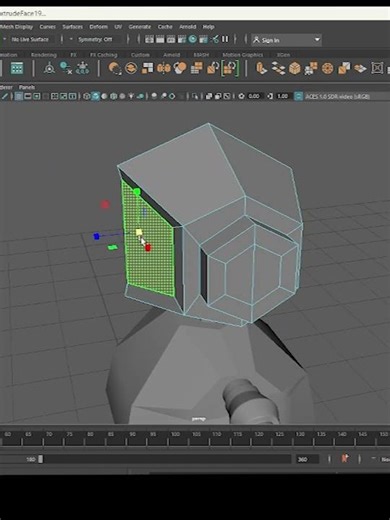Click the orange-and-white squares shelf icon

pyautogui.click(x=147, y=68)
